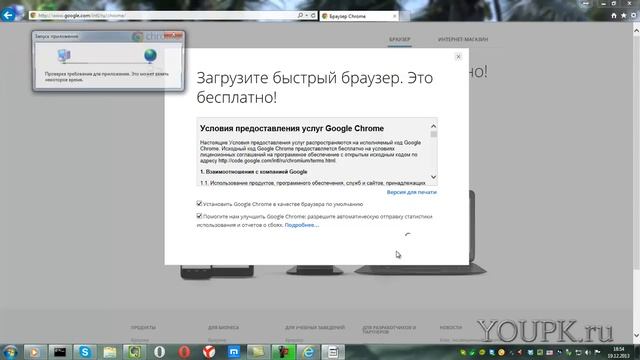Switch to the Браузер Chrome tab
This screenshot has width=640, height=360.
pos(359,16)
